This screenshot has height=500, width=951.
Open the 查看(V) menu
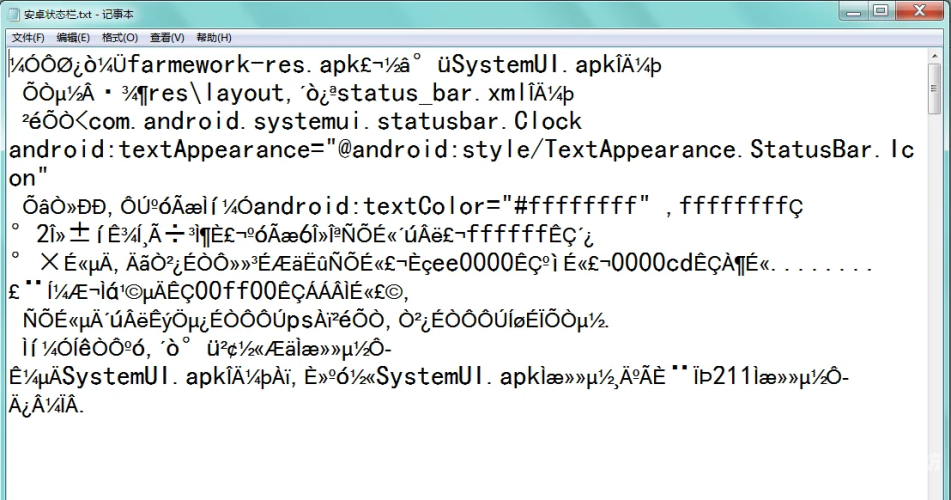click(x=167, y=38)
